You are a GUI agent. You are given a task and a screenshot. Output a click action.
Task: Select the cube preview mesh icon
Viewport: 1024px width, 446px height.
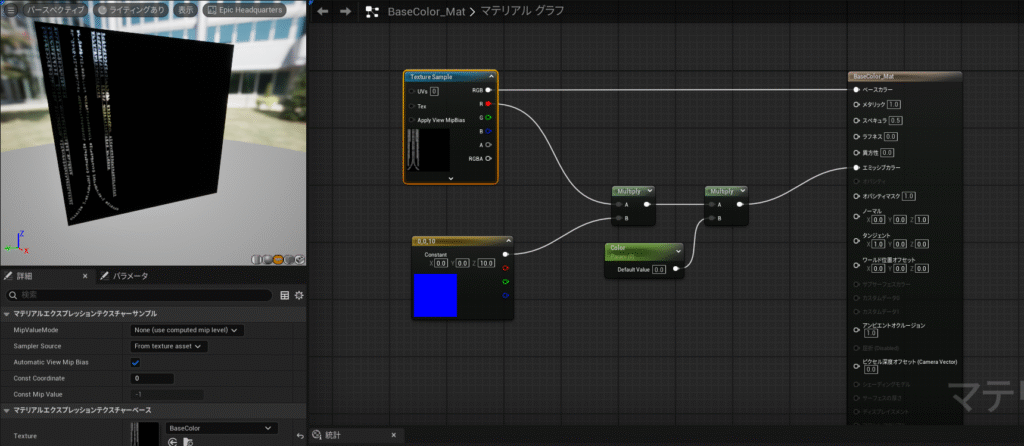tap(289, 259)
